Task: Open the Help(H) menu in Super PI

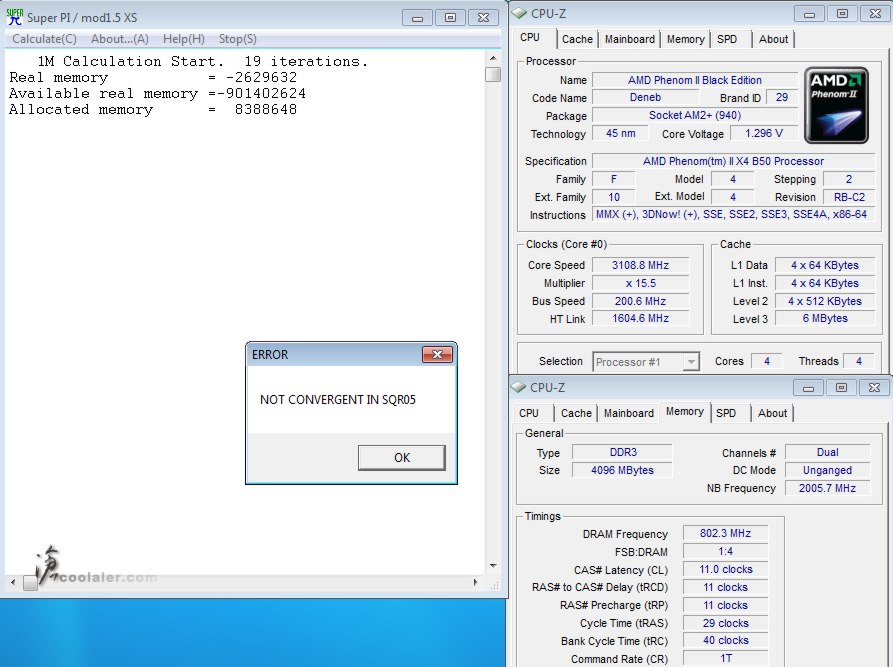Action: tap(183, 39)
